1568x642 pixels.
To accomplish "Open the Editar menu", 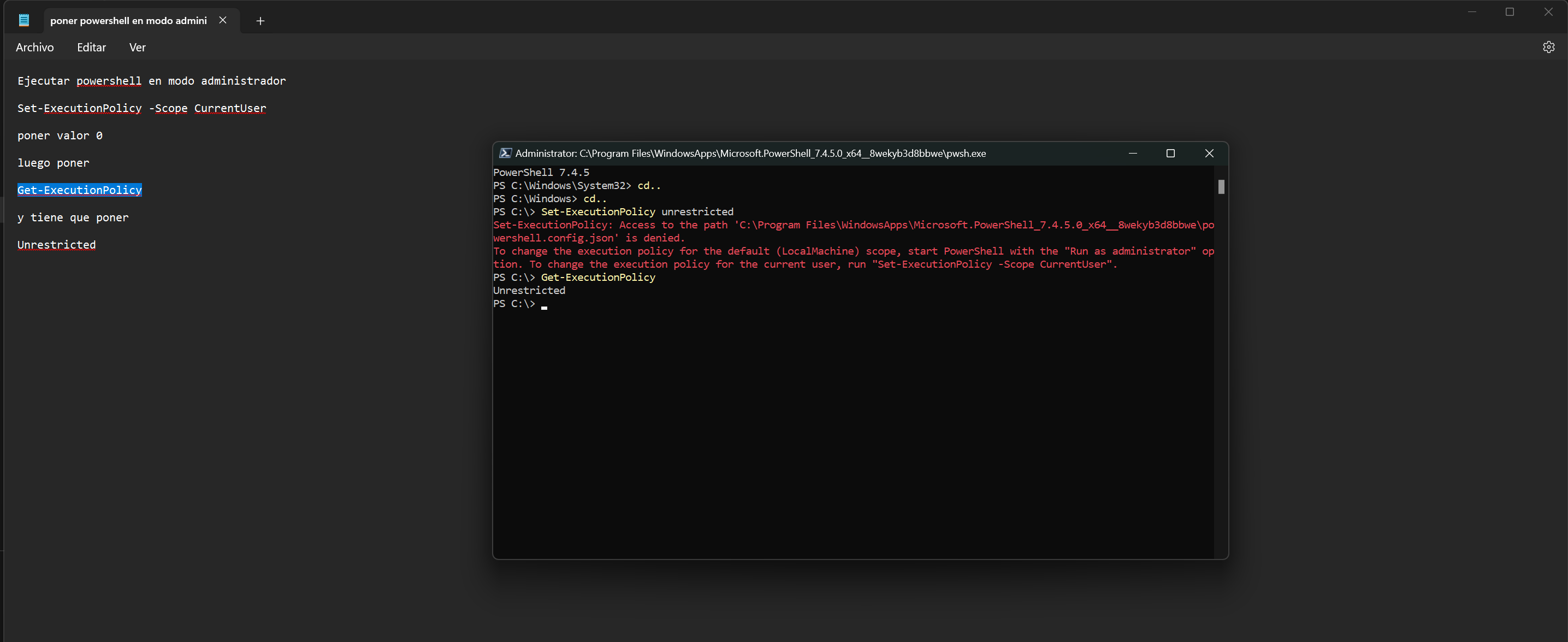I will [91, 48].
